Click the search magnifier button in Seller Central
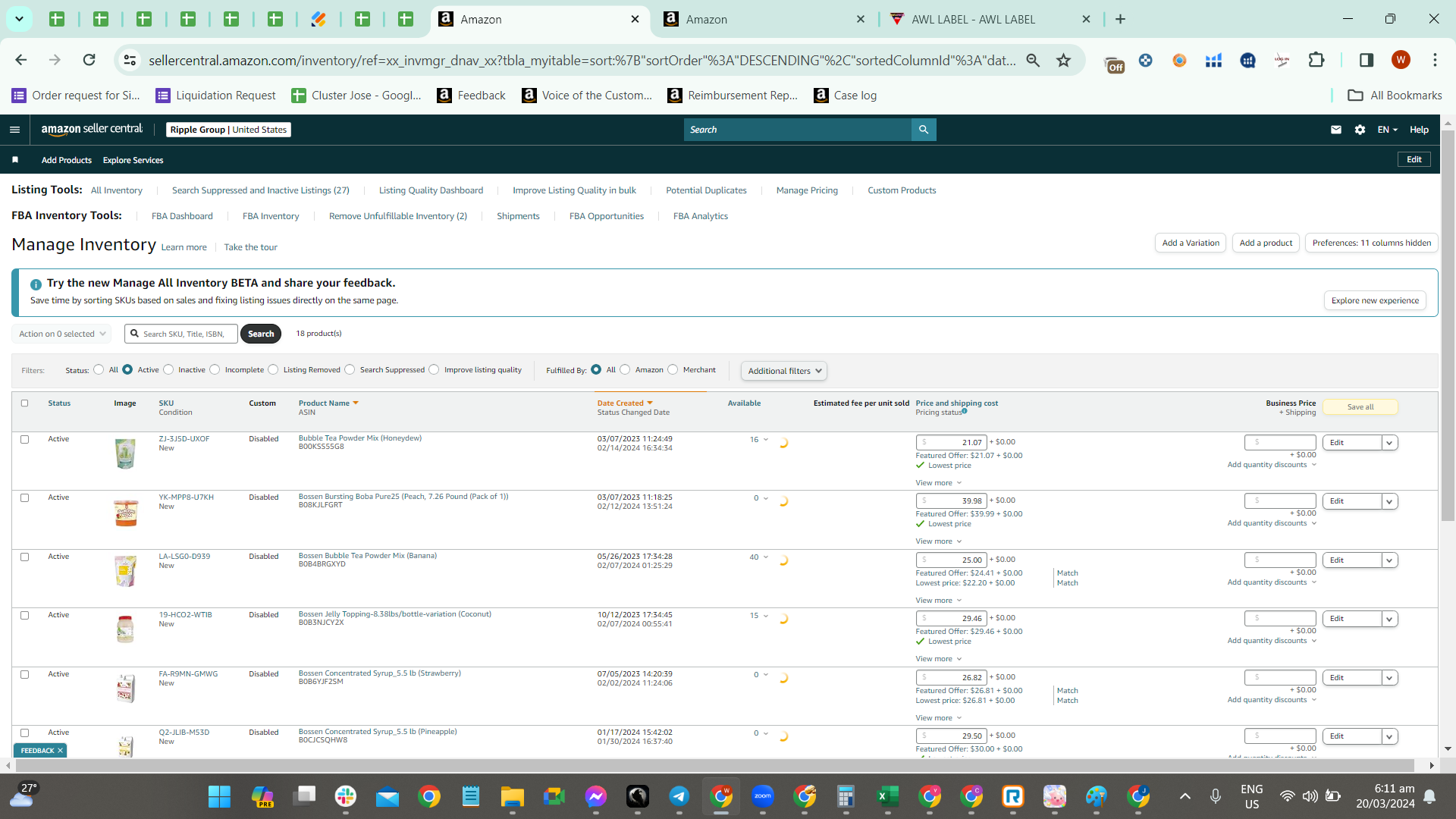1456x819 pixels. tap(923, 130)
